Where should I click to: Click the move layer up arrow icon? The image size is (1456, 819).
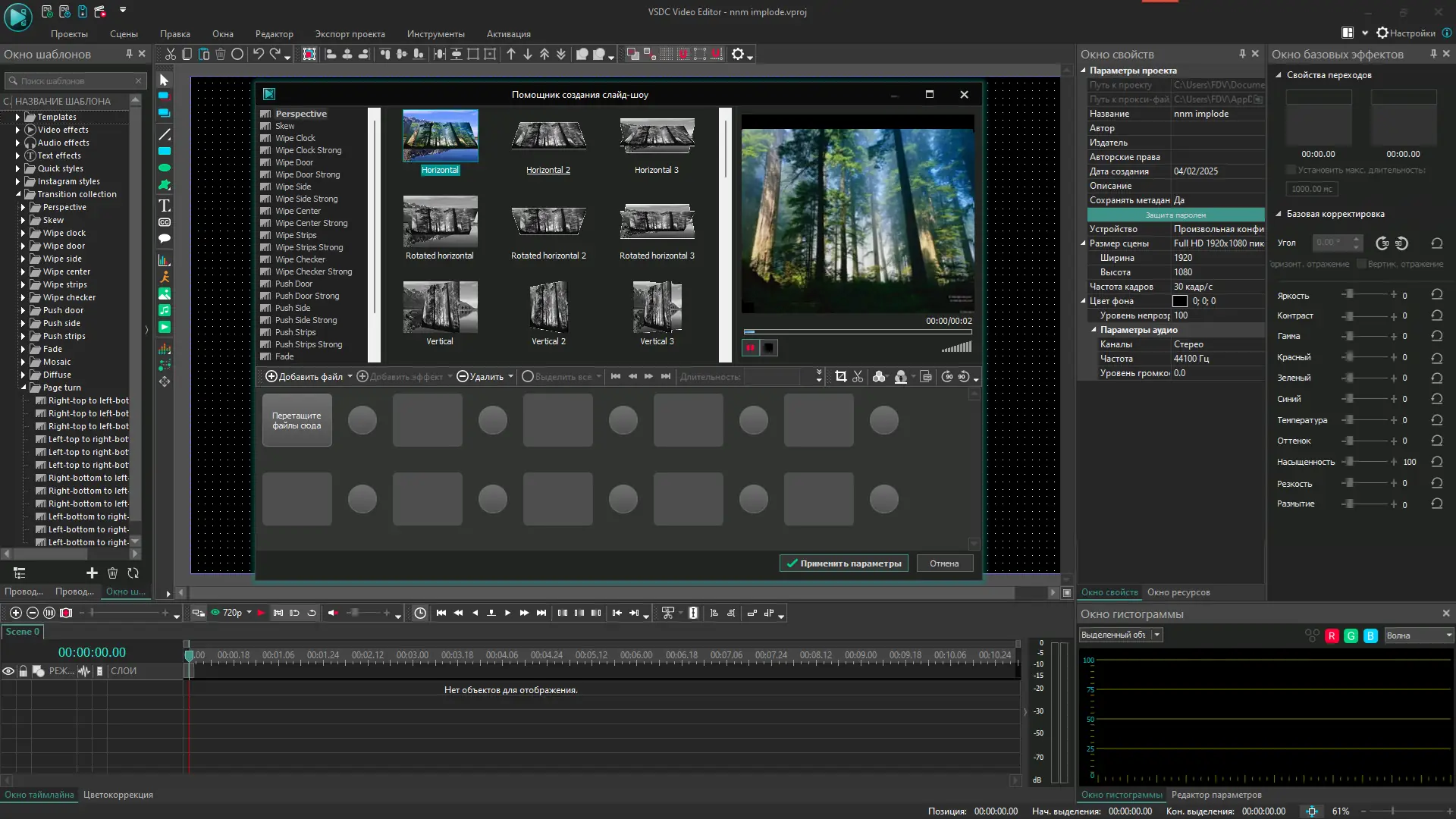511,54
